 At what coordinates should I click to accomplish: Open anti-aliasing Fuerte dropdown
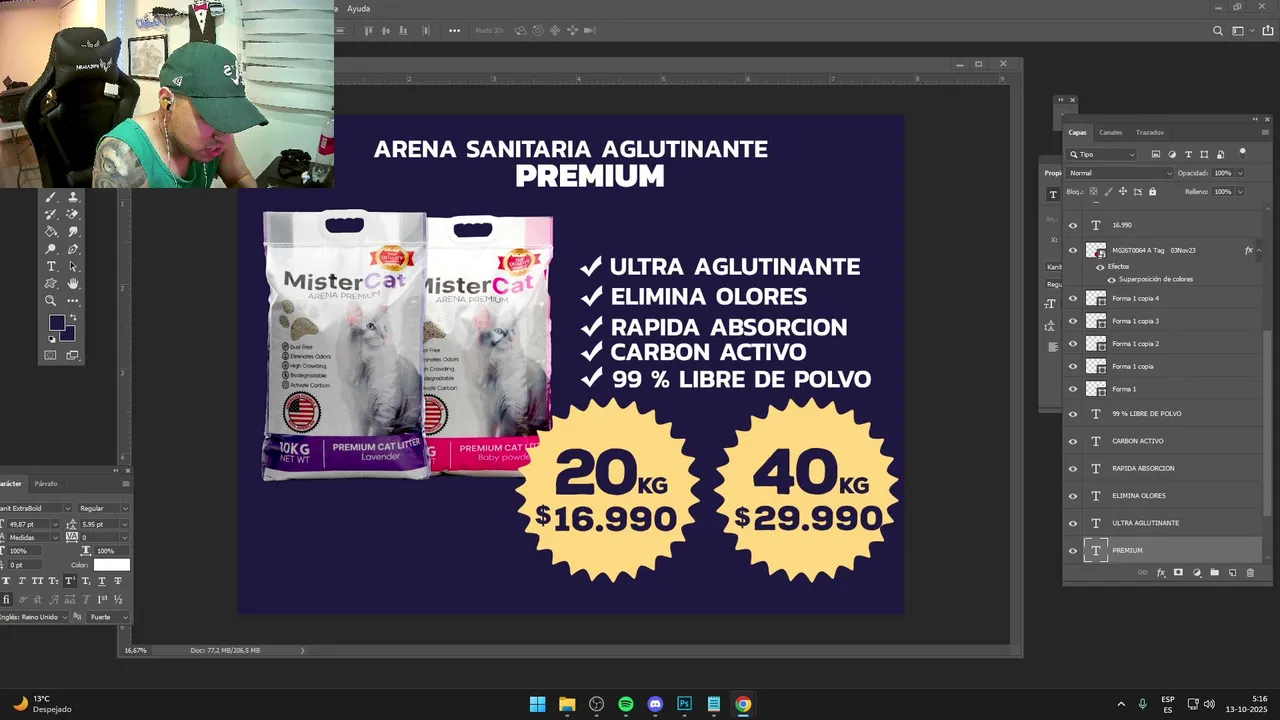(x=108, y=617)
